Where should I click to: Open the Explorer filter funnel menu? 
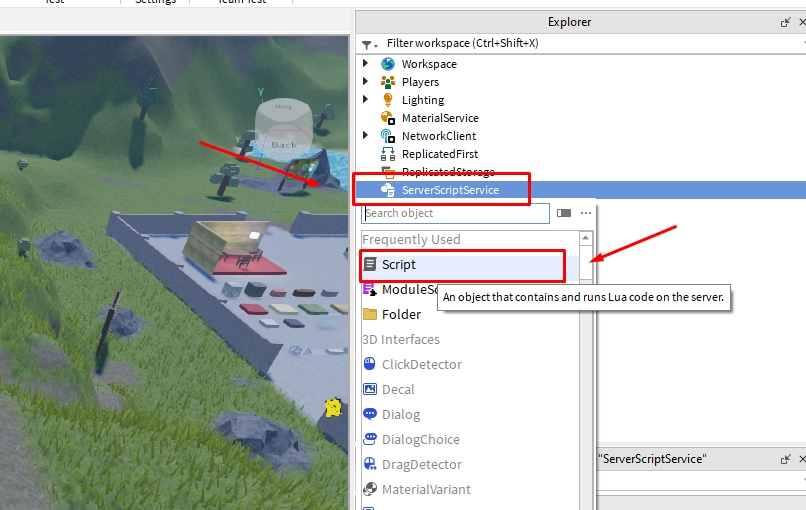coord(369,44)
